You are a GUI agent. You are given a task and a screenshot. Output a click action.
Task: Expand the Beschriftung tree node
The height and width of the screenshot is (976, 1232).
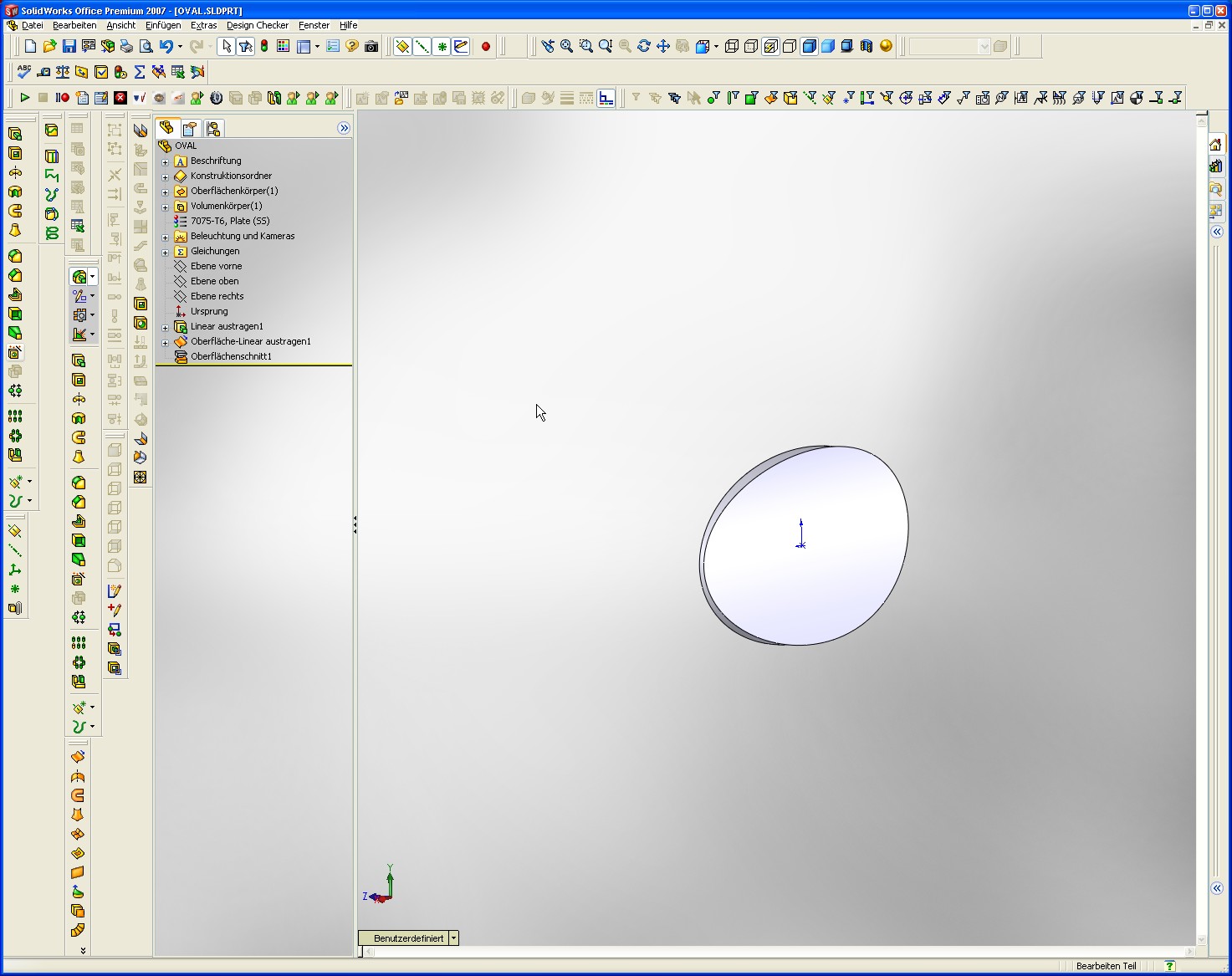click(x=166, y=161)
